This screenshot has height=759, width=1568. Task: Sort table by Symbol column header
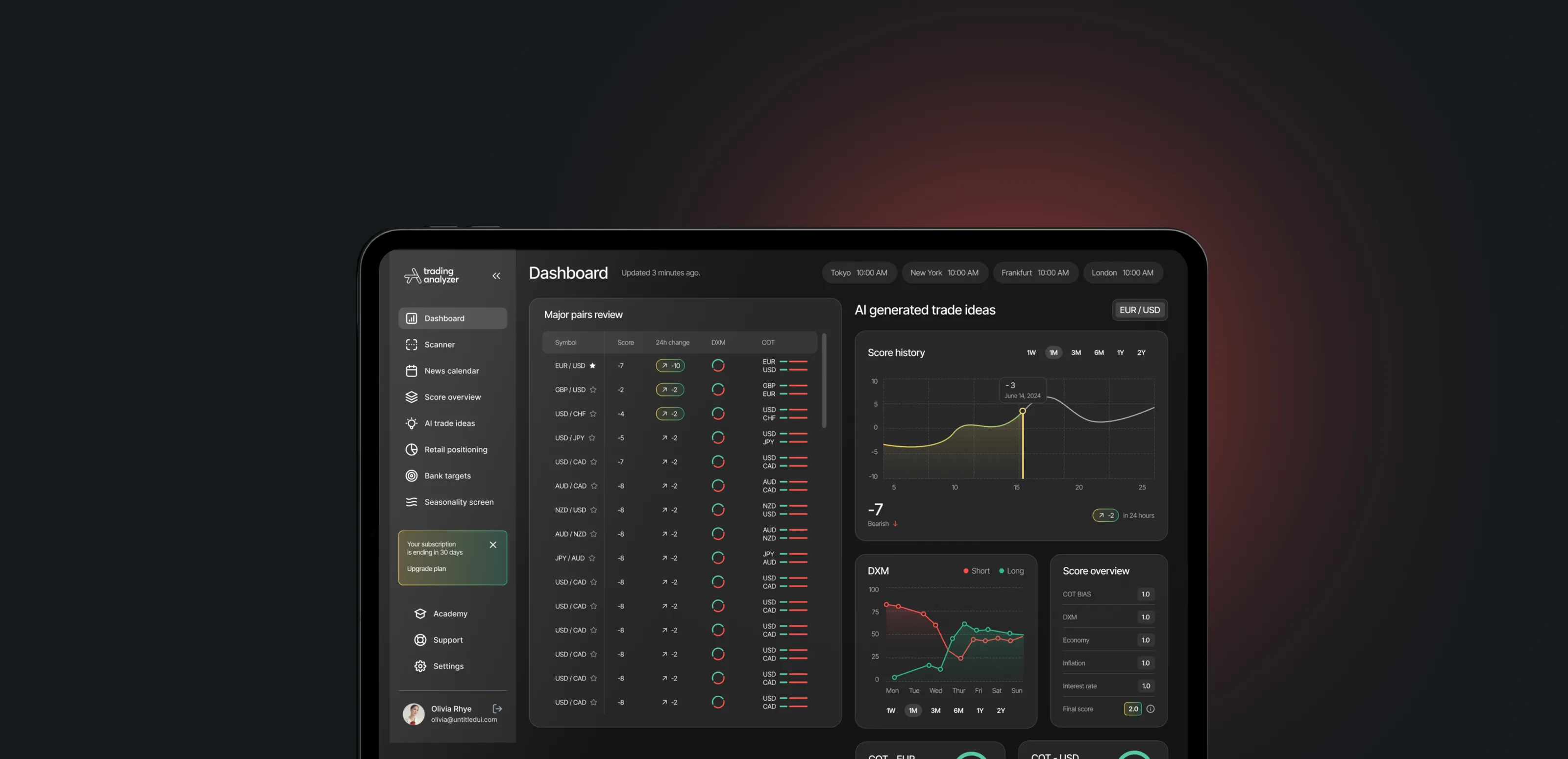(565, 343)
